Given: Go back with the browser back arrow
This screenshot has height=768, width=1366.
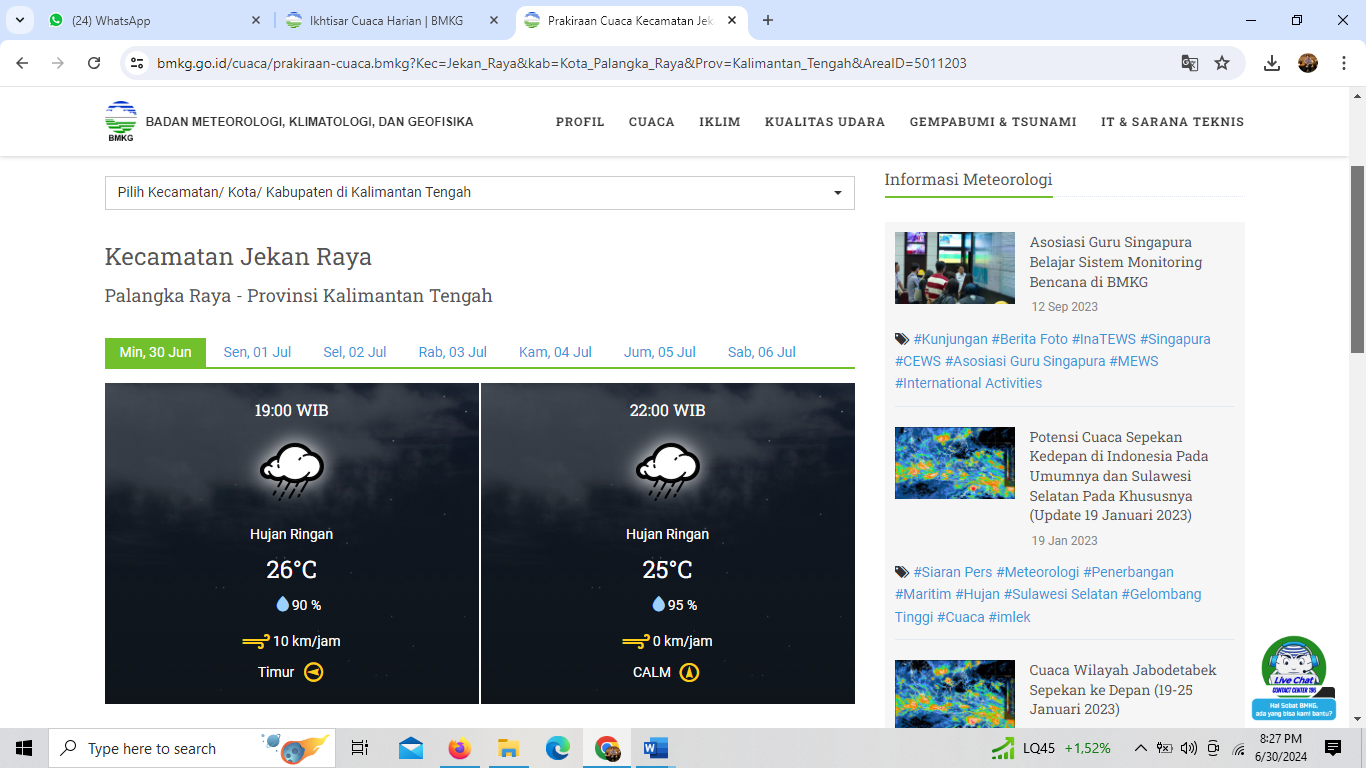Looking at the screenshot, I should [x=22, y=63].
